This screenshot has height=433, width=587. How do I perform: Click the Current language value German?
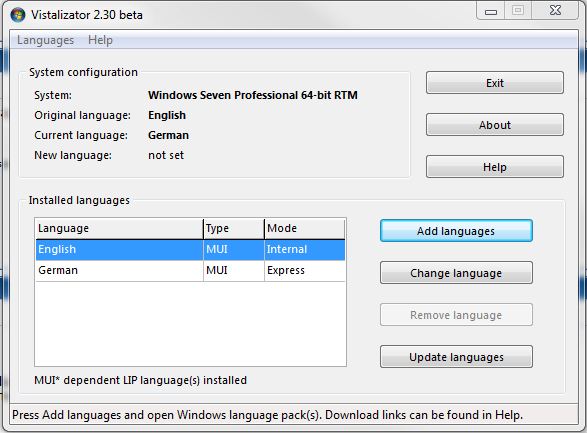pyautogui.click(x=168, y=135)
